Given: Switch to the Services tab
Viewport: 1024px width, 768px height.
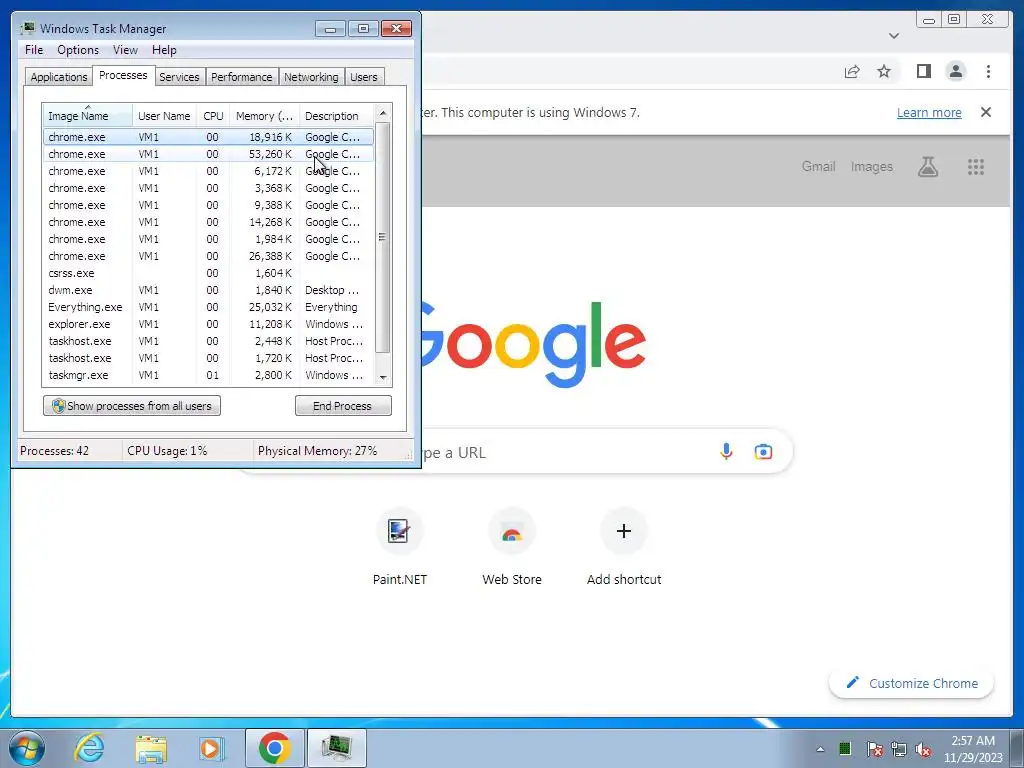Looking at the screenshot, I should [179, 77].
